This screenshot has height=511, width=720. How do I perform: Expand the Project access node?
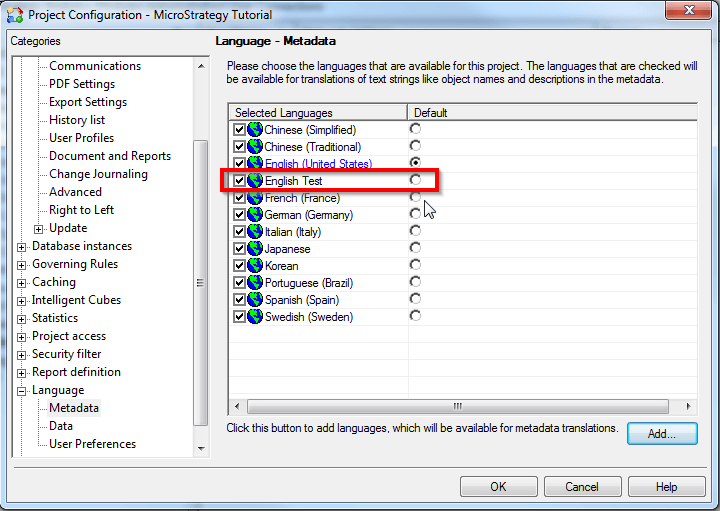click(21, 337)
